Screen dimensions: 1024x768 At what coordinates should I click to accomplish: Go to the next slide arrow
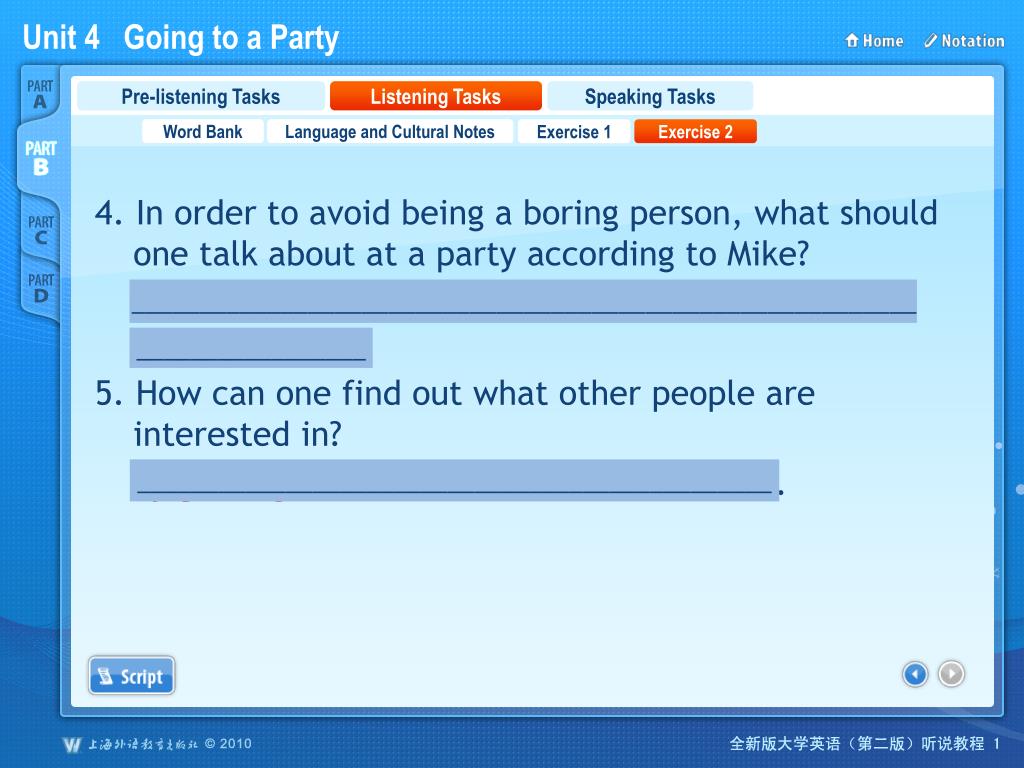click(x=951, y=674)
